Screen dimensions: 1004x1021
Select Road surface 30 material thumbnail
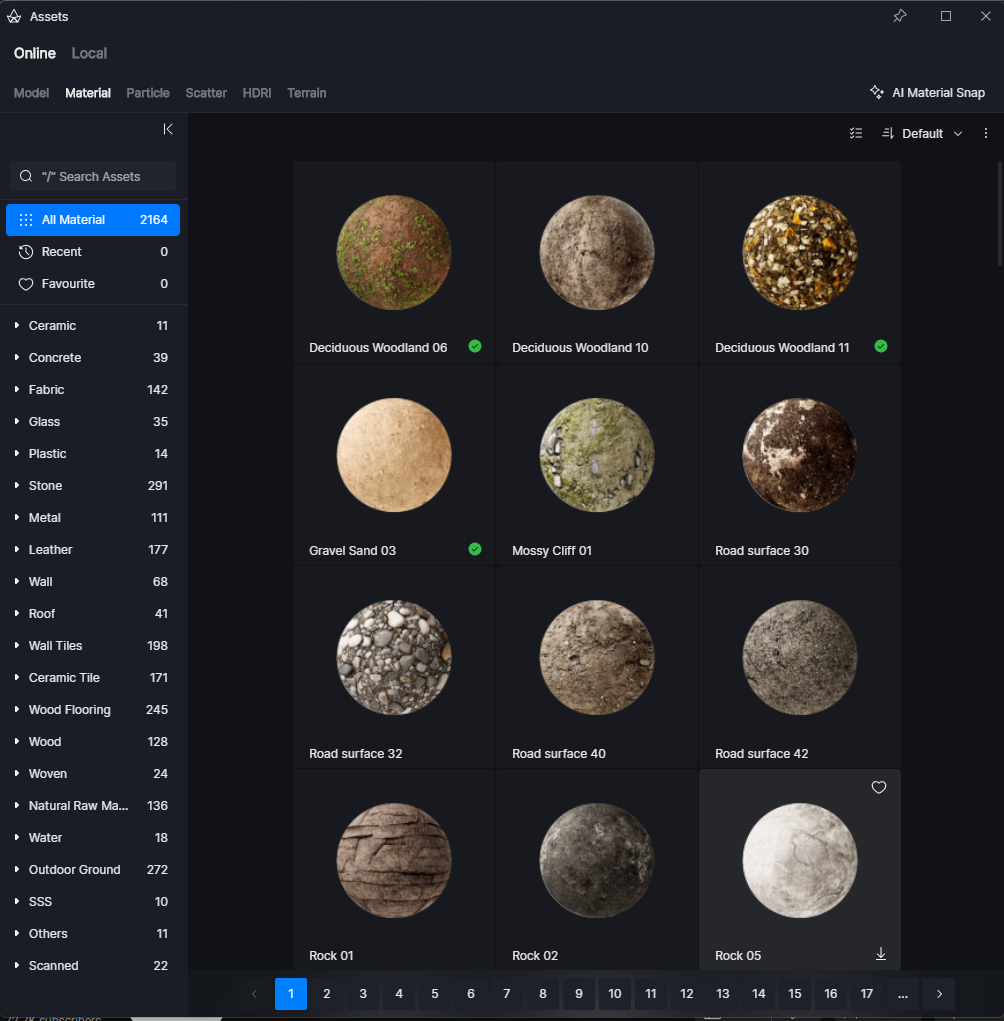pos(800,455)
